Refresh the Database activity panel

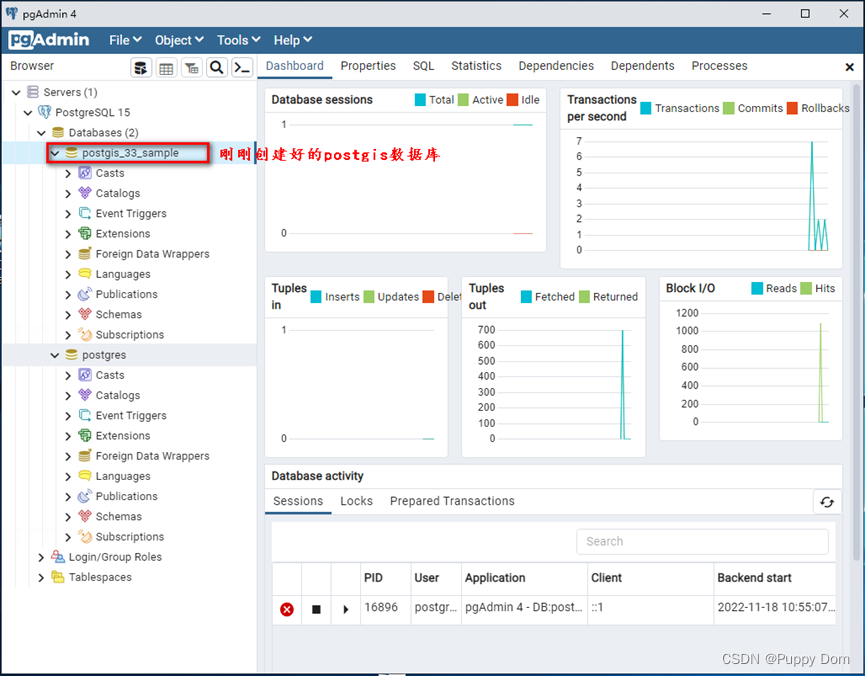pyautogui.click(x=827, y=502)
